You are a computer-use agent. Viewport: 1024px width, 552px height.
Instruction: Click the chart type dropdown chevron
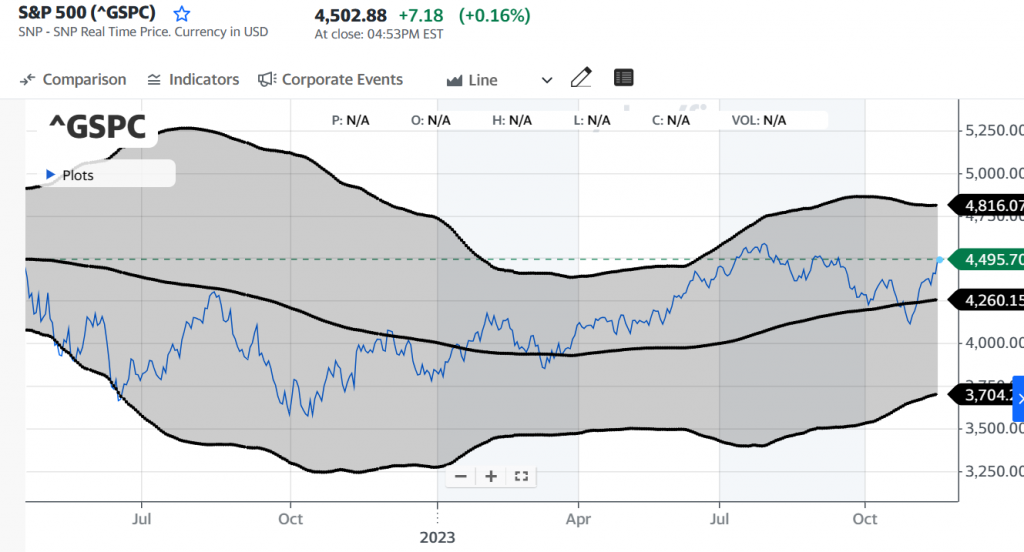point(547,80)
